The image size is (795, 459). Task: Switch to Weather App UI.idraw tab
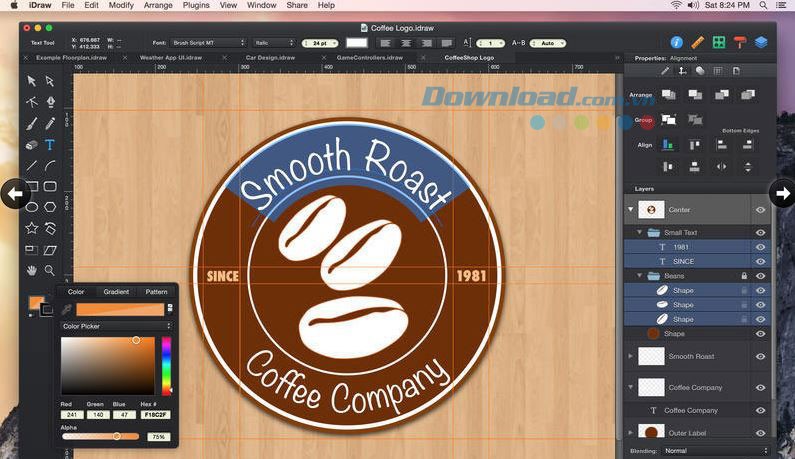(171, 58)
